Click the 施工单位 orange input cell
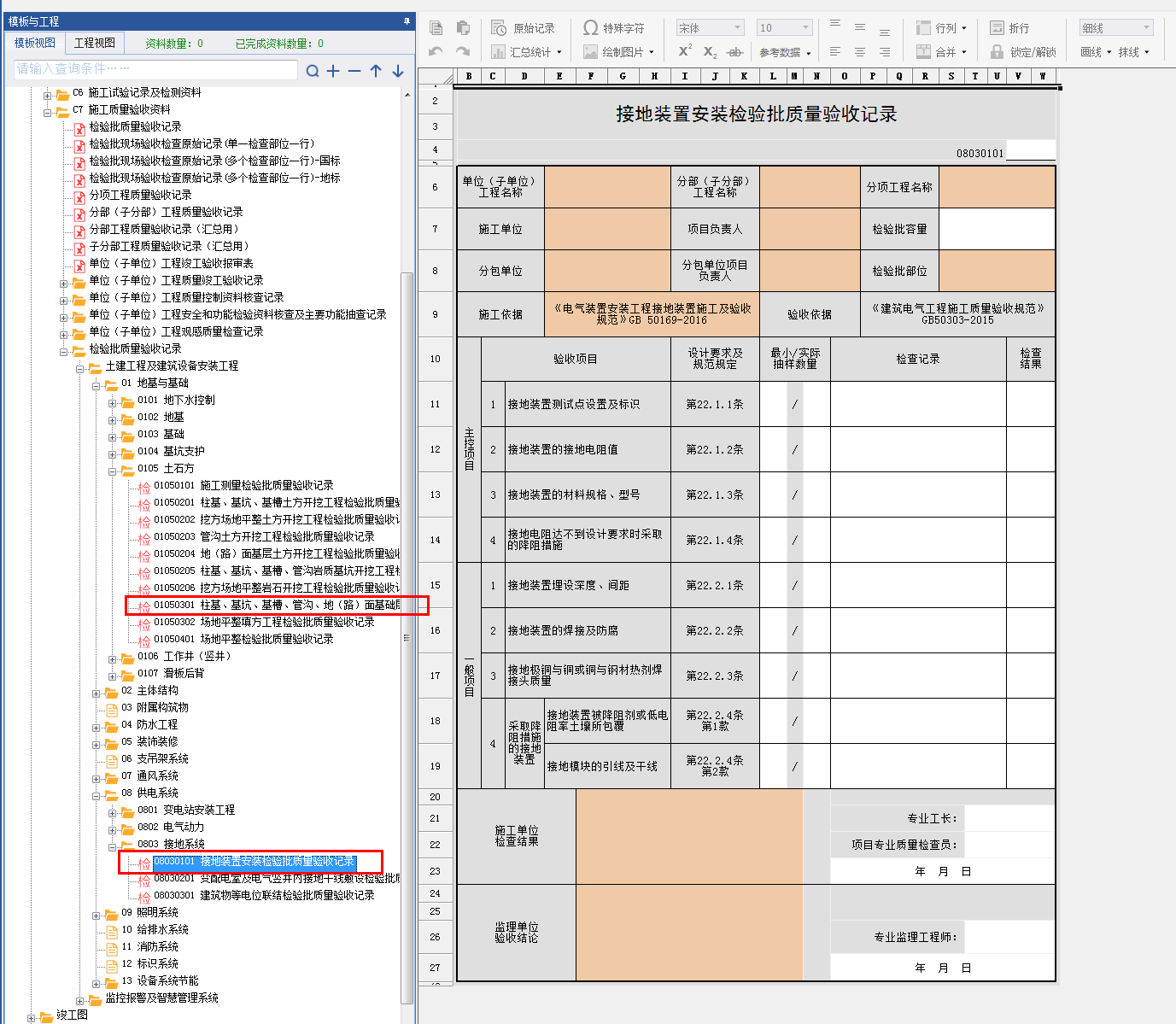The width and height of the screenshot is (1176, 1024). pyautogui.click(x=608, y=229)
